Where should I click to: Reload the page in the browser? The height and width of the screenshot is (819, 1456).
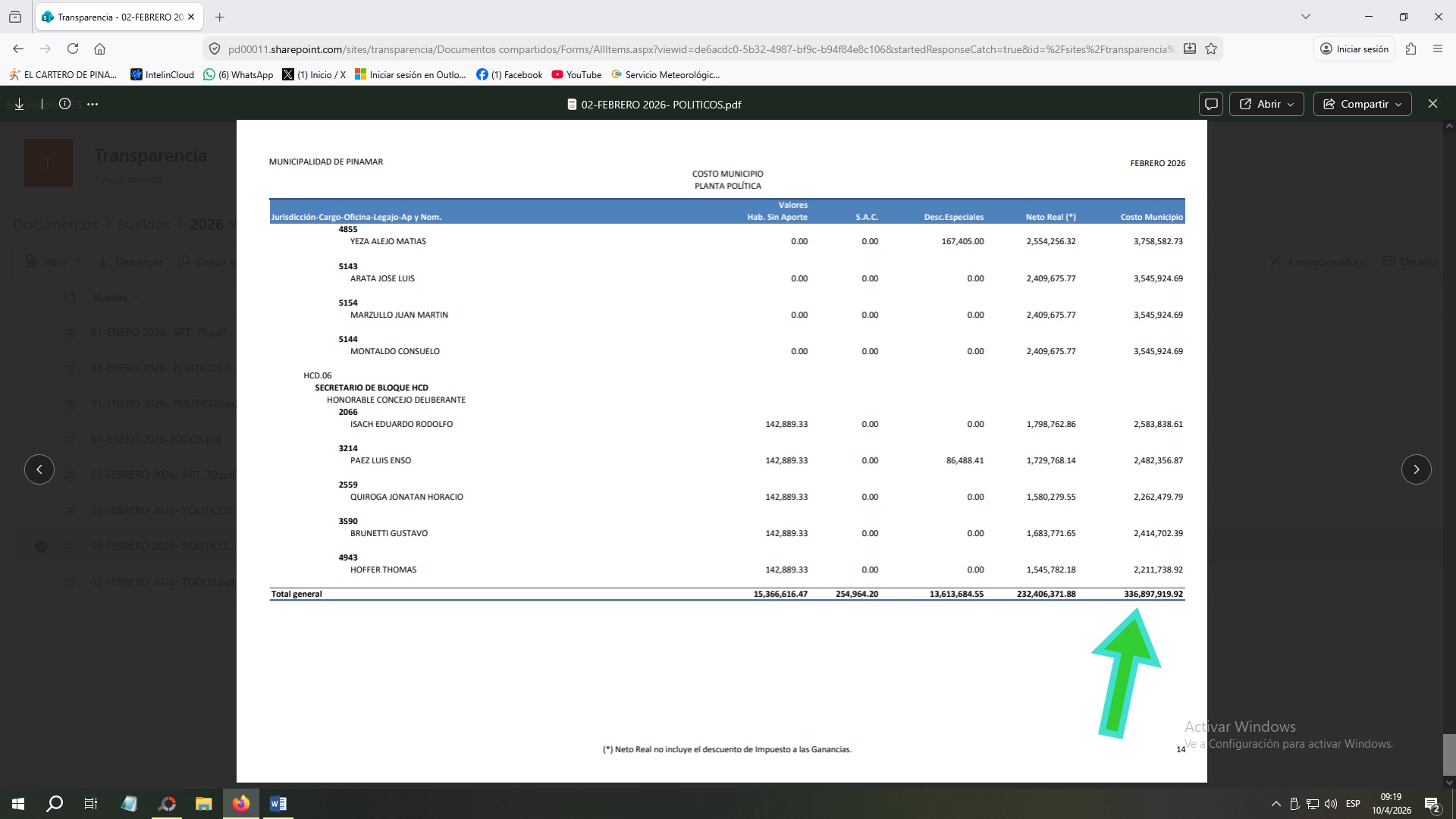point(73,49)
